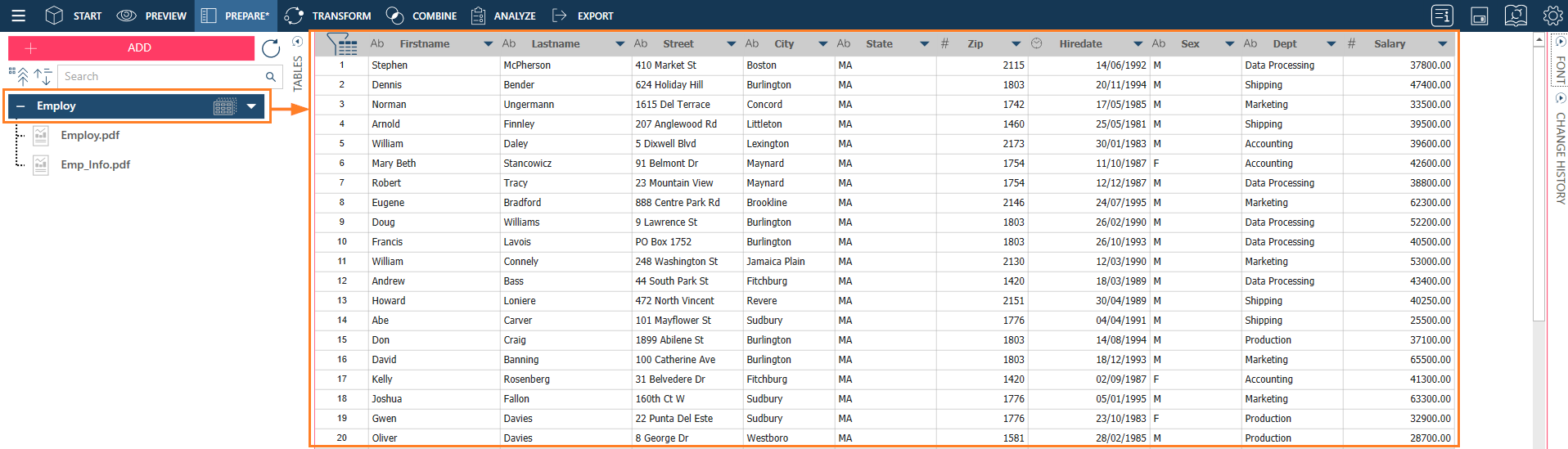Screen dimensions: 1568x449
Task: Open the settings gear in the top bar
Action: (x=1552, y=16)
